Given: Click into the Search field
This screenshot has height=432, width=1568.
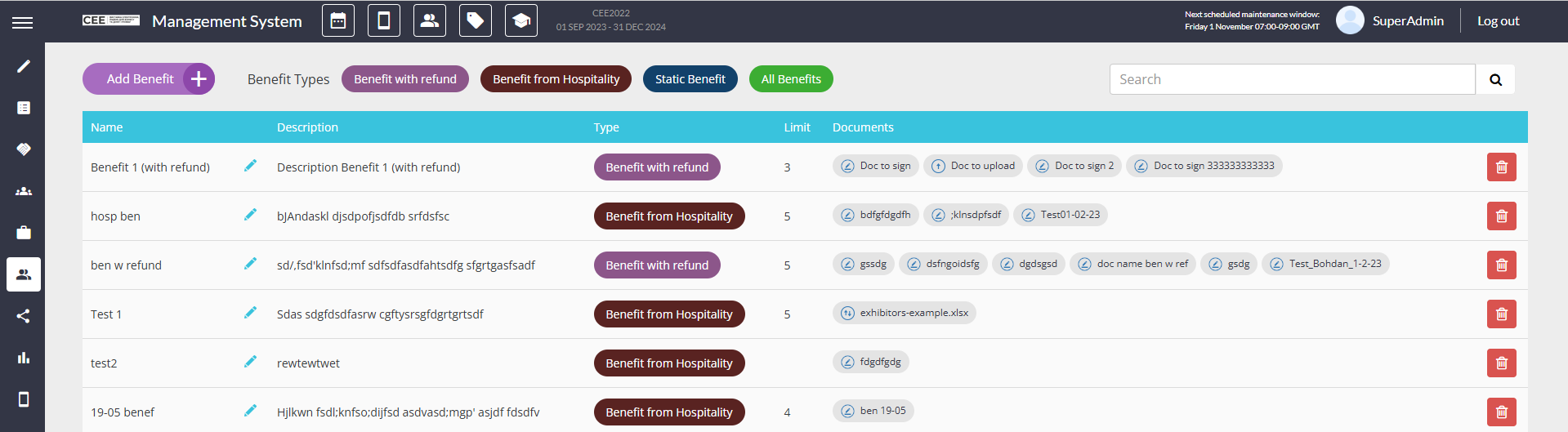Looking at the screenshot, I should coord(1292,79).
